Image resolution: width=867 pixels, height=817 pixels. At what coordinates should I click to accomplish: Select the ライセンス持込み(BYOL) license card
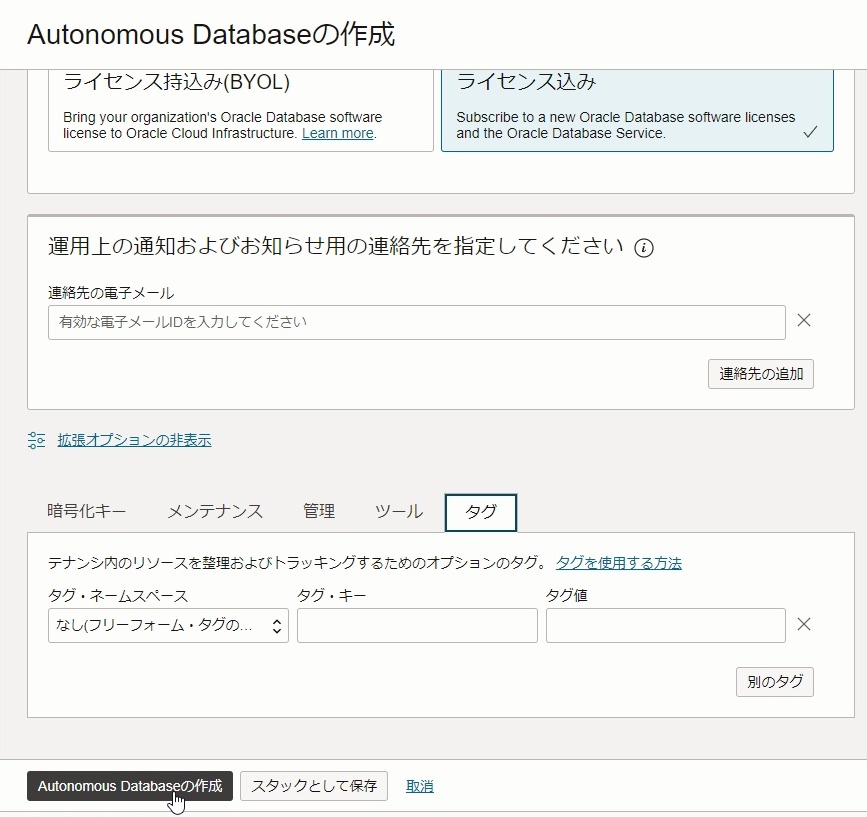click(241, 111)
